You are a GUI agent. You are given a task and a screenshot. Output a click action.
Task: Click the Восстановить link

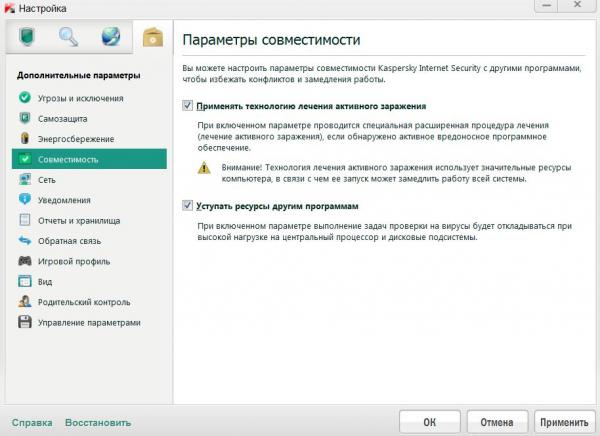coord(98,423)
